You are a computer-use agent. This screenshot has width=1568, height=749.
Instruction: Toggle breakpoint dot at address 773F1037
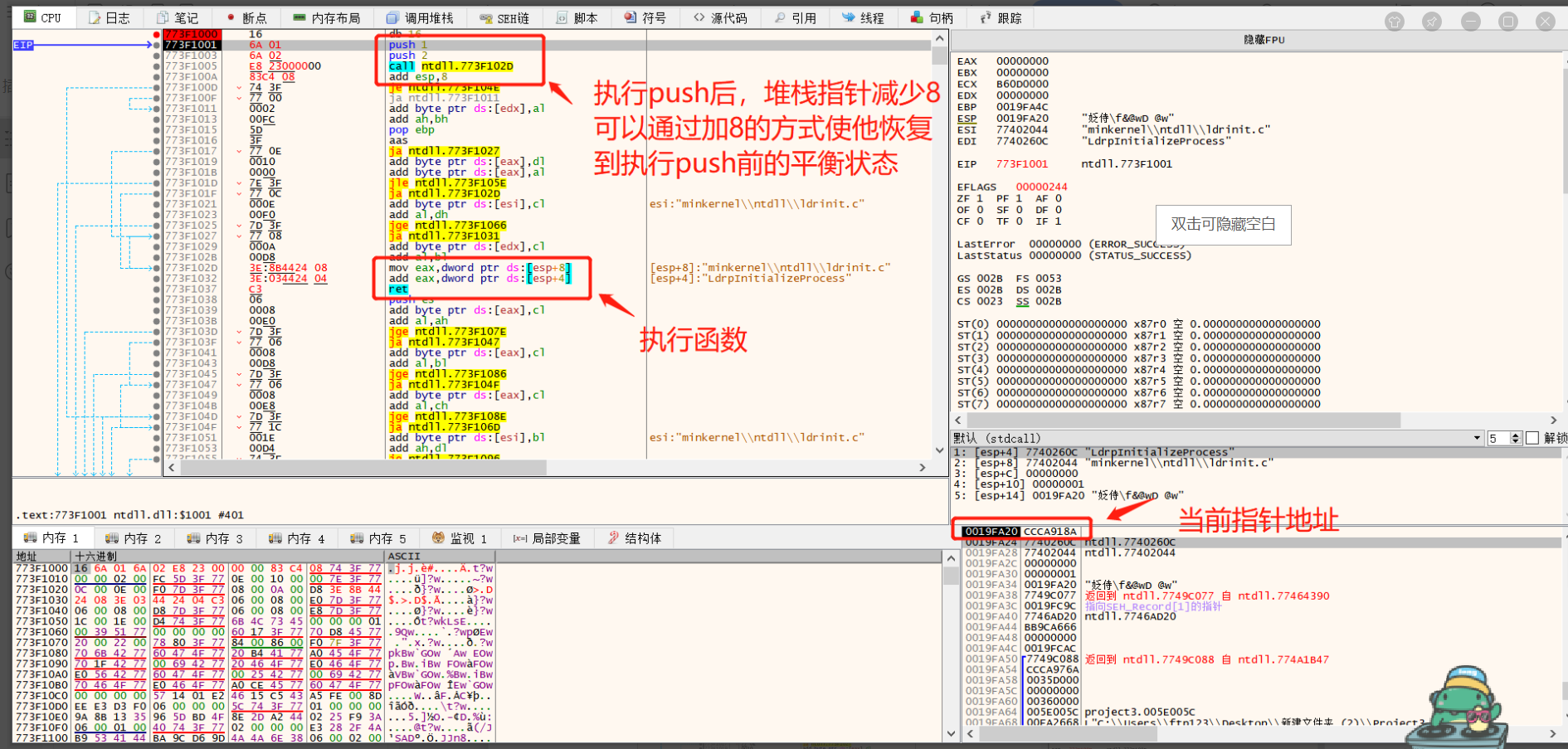(x=157, y=289)
